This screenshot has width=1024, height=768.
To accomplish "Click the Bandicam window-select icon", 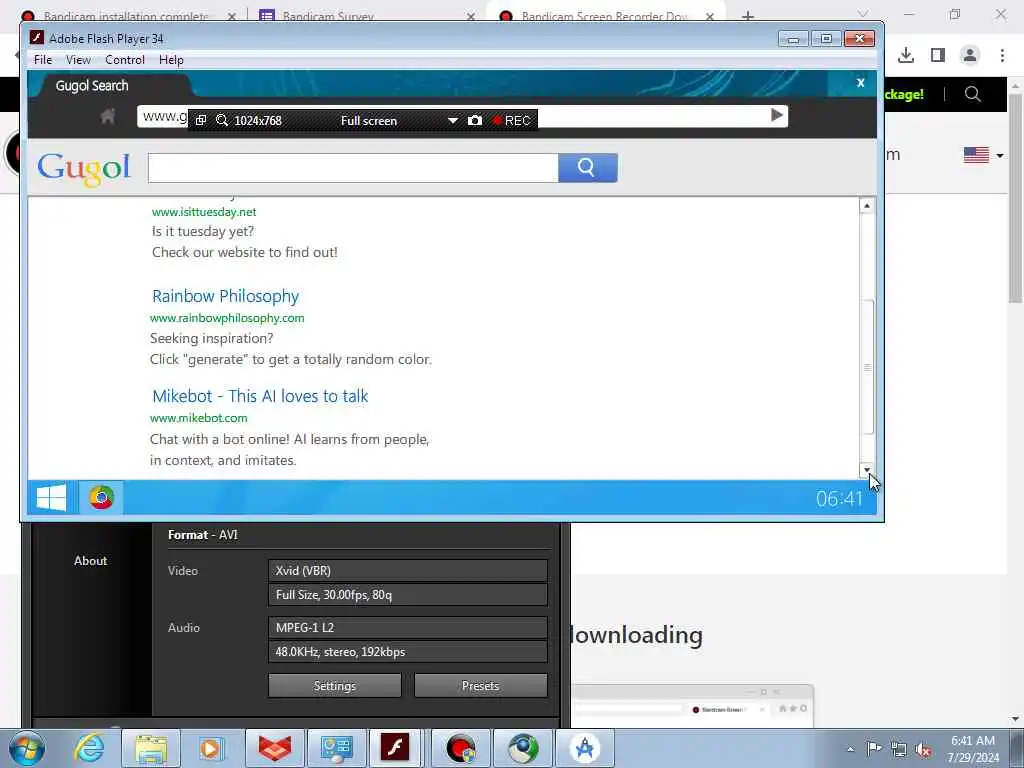I will tap(201, 120).
